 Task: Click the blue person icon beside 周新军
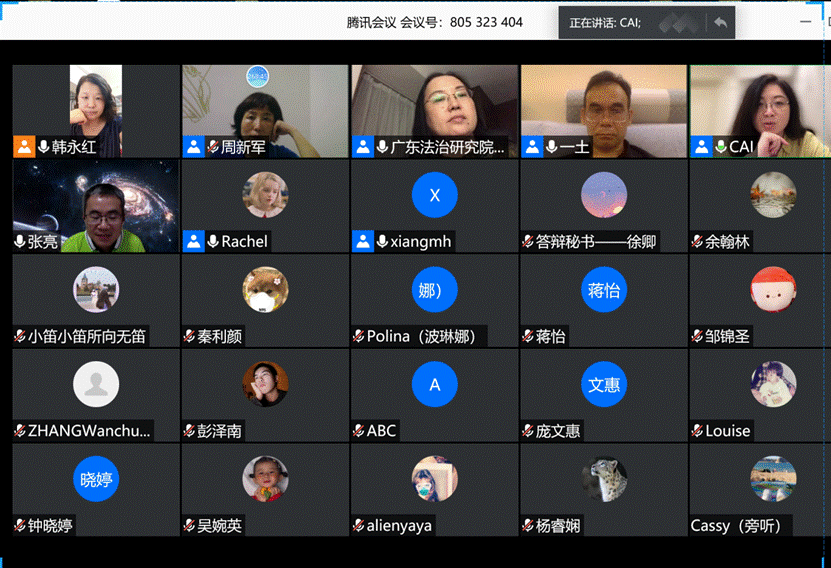coord(193,147)
